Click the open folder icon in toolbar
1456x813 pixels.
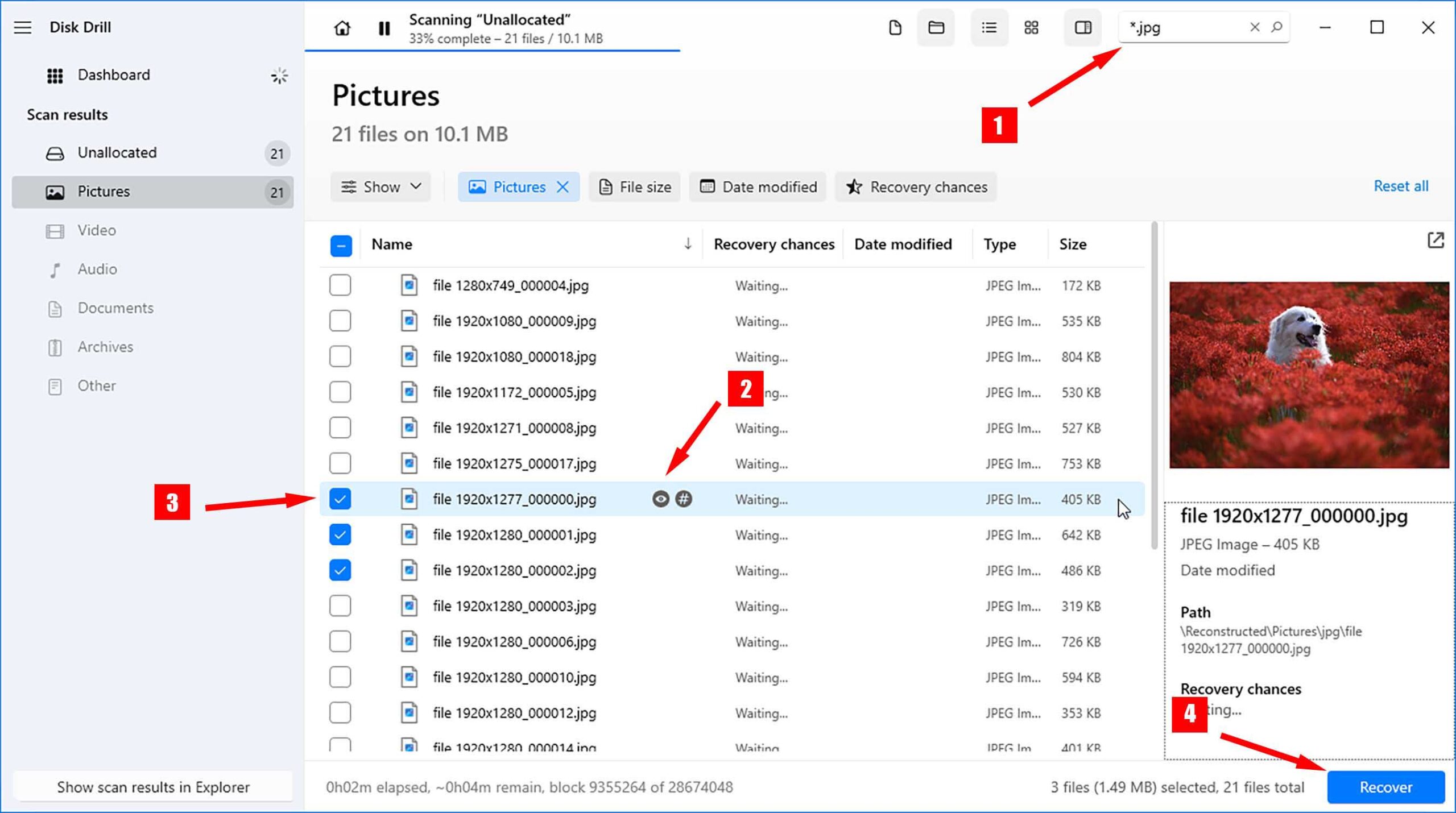[936, 27]
